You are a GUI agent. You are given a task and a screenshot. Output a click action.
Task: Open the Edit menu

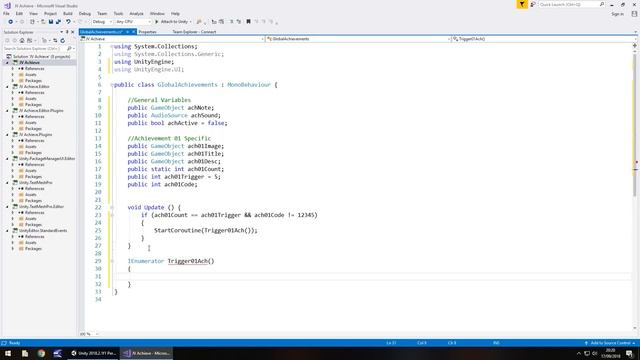point(19,13)
